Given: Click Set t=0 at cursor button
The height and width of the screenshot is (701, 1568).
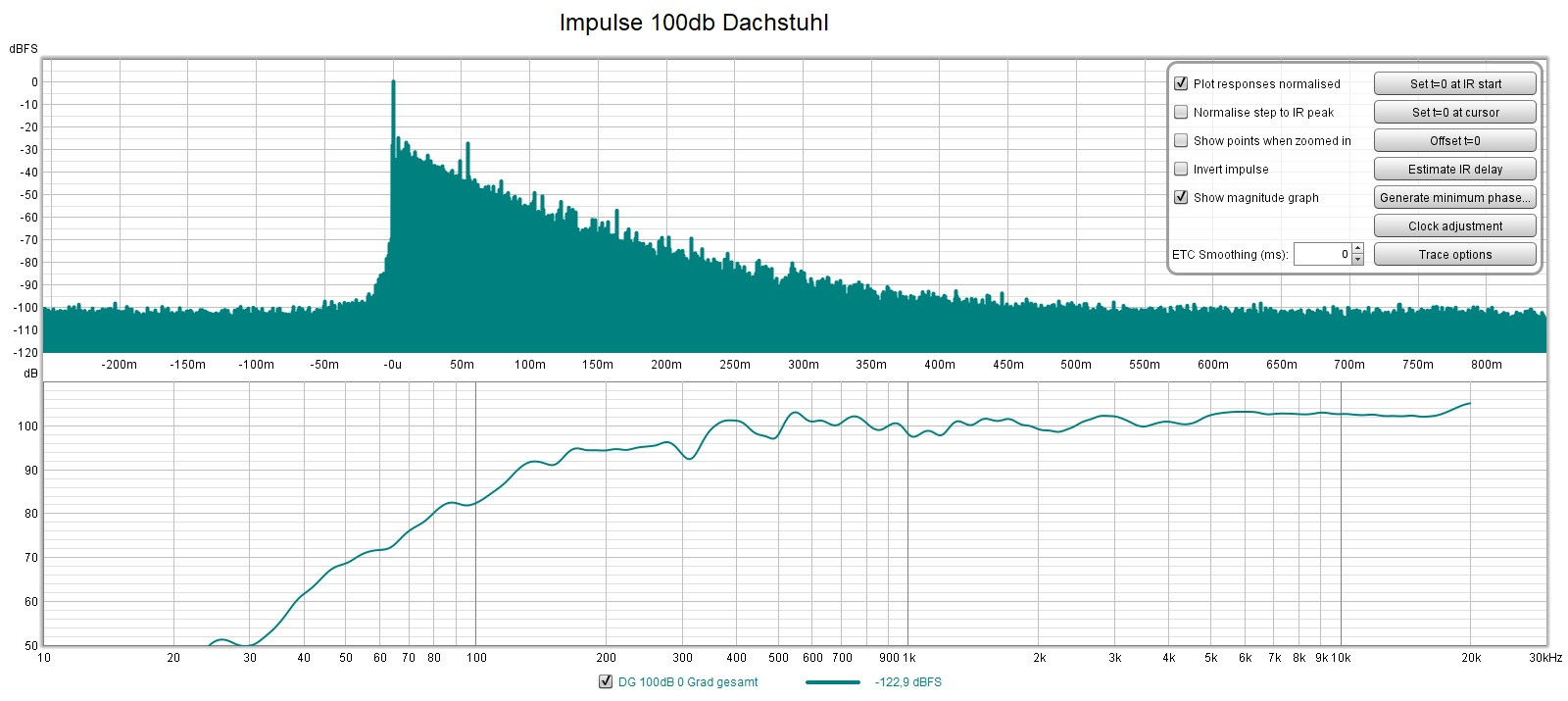Looking at the screenshot, I should click(x=1455, y=112).
